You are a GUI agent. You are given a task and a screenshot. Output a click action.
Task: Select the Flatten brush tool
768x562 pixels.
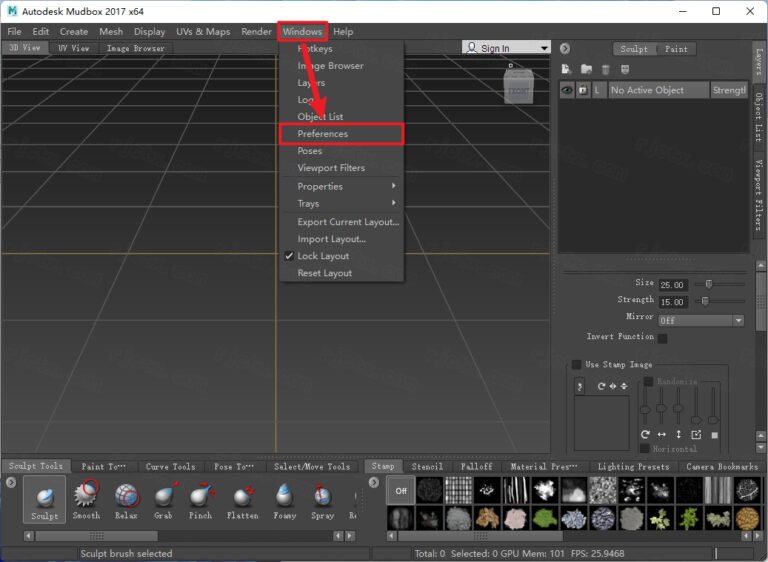click(242, 499)
